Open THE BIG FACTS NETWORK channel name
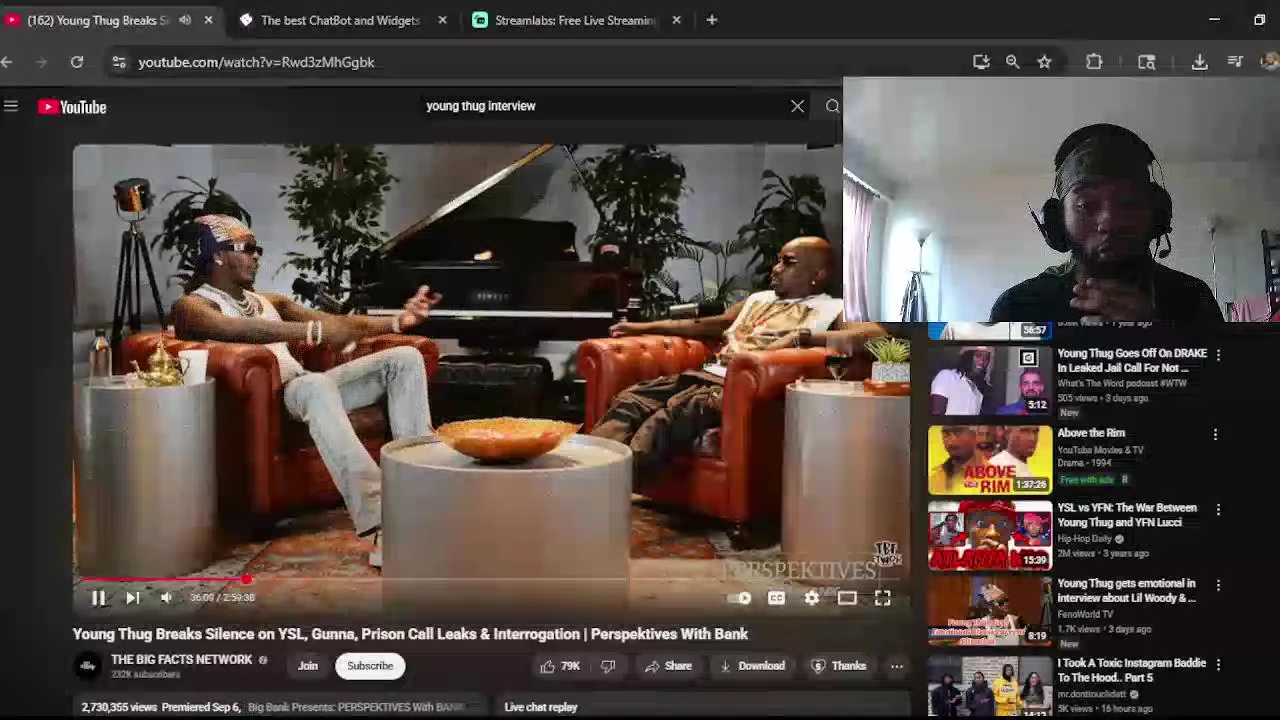Viewport: 1280px width, 720px height. 182,660
